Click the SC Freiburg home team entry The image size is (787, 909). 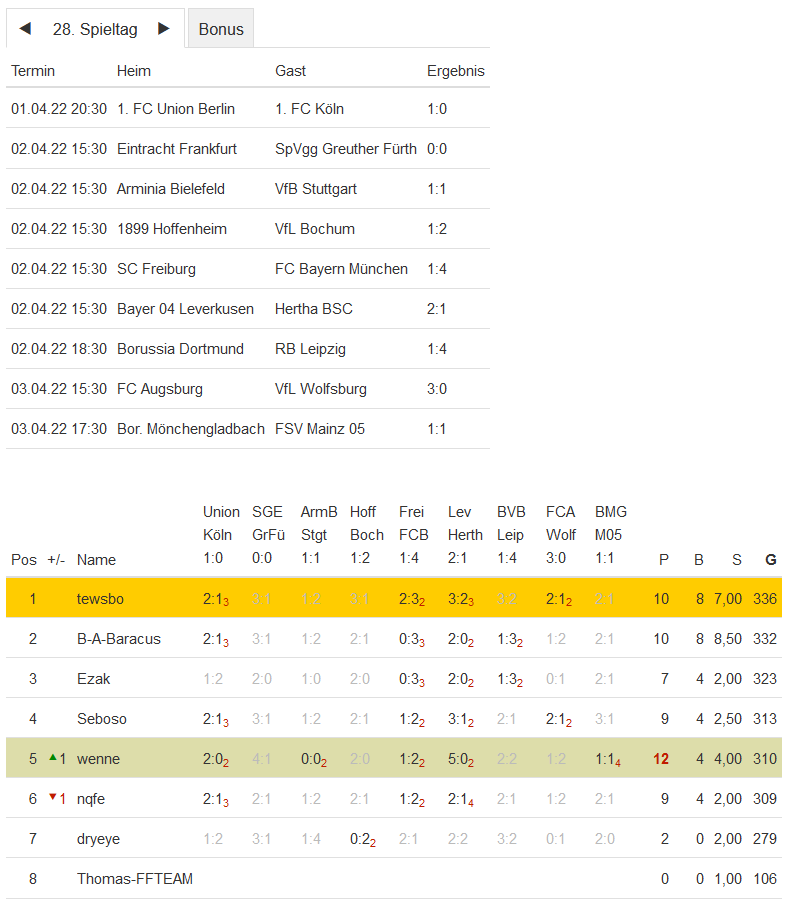point(156,269)
